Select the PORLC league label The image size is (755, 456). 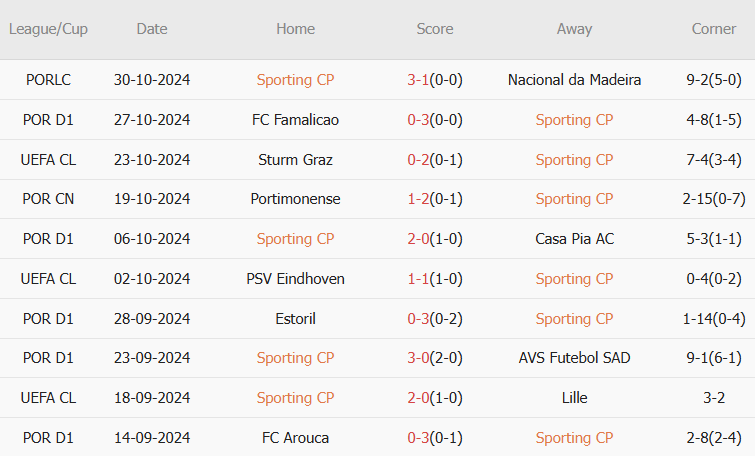point(48,80)
